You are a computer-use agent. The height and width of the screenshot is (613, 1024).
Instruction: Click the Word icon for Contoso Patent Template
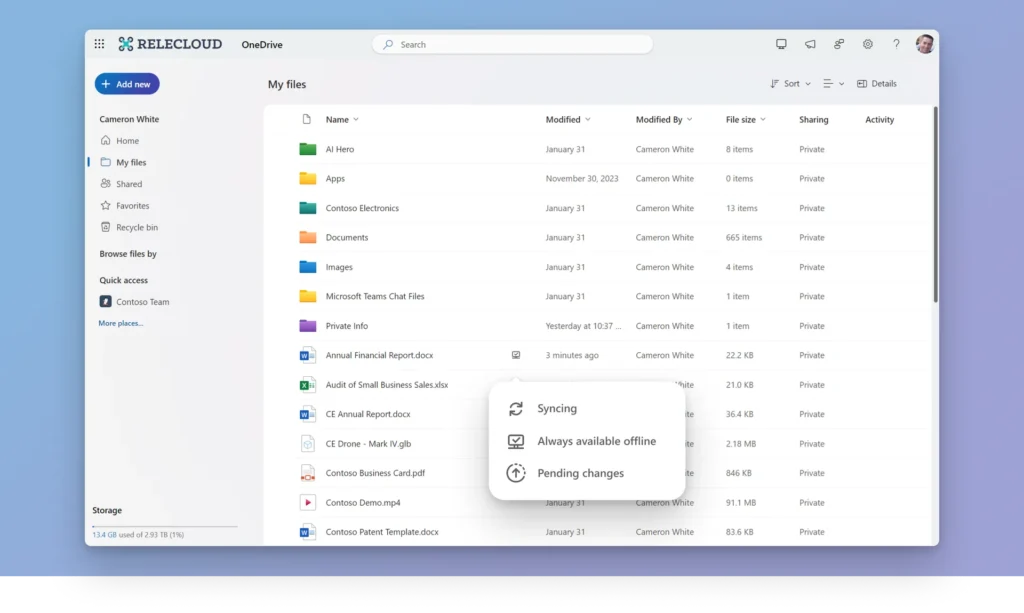(x=308, y=531)
